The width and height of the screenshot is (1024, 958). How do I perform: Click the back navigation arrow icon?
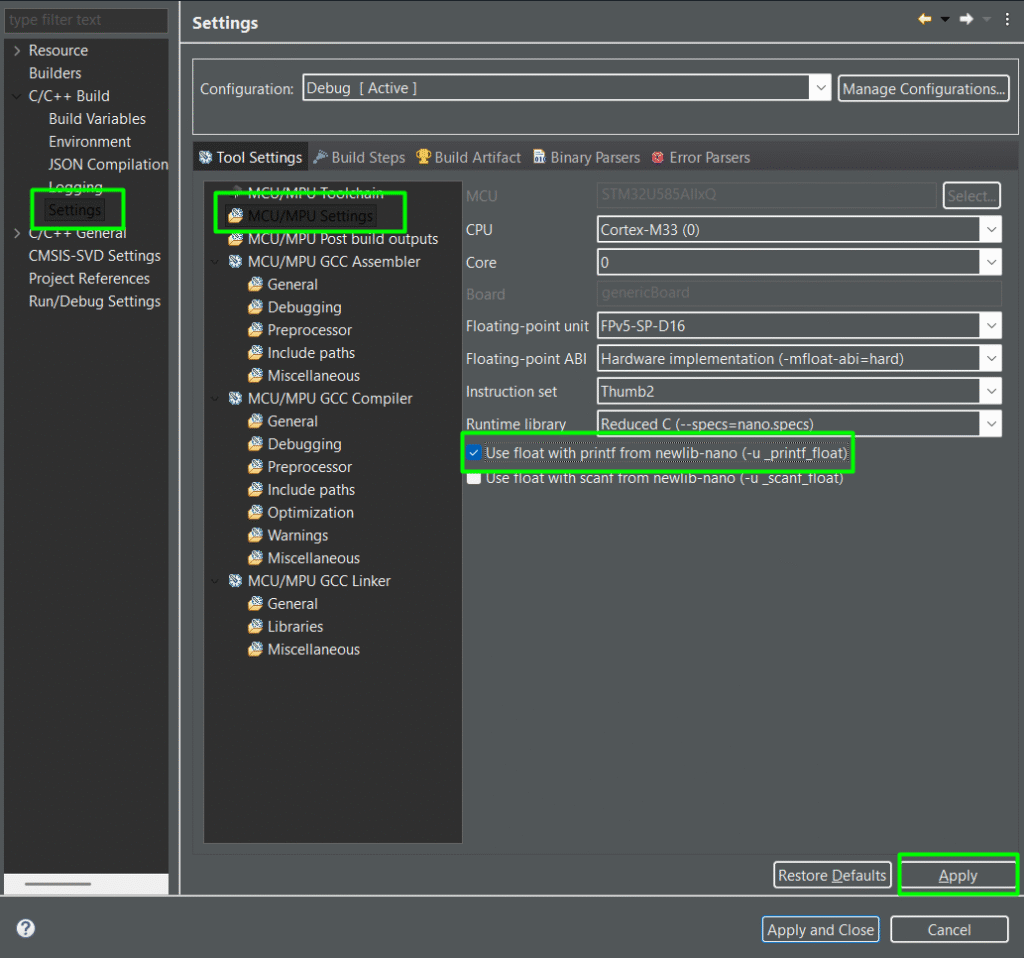coord(925,20)
